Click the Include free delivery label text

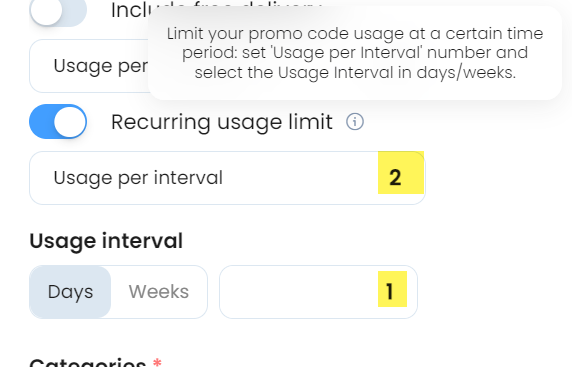click(x=130, y=10)
